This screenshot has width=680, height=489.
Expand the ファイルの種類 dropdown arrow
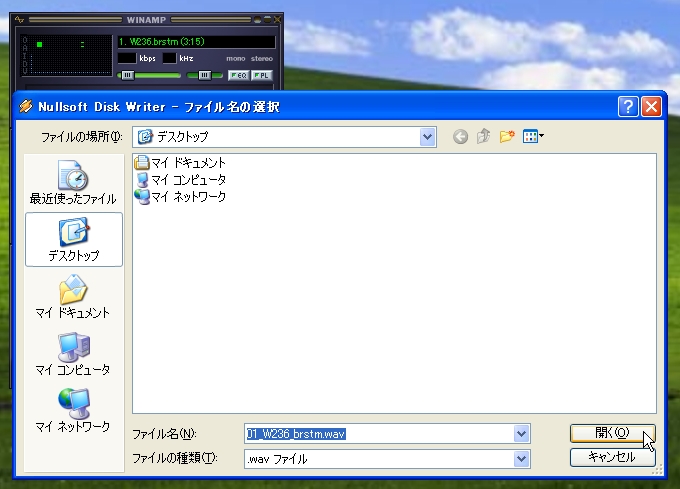click(x=521, y=459)
